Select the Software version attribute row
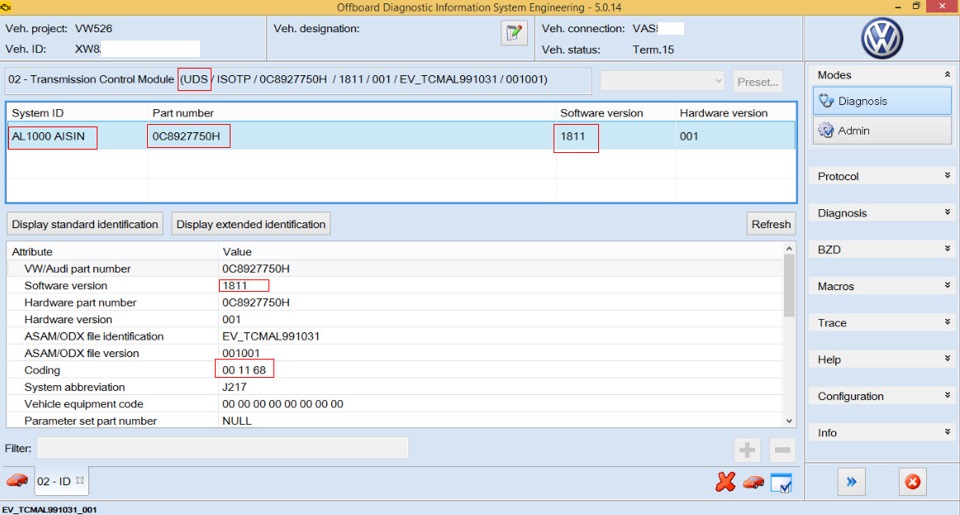Viewport: 960px width, 515px height. (x=395, y=285)
